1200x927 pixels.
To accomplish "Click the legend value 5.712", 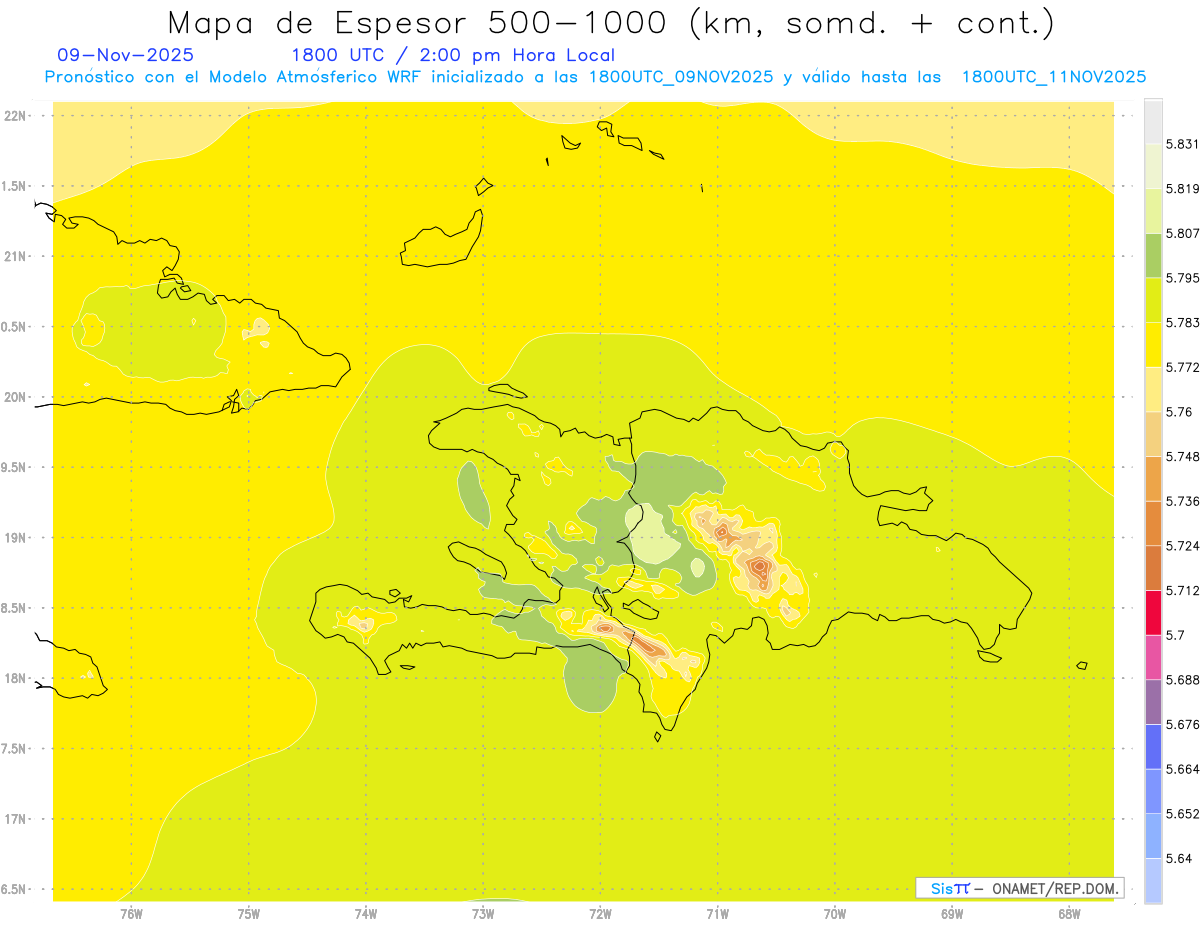I will pyautogui.click(x=1182, y=591).
